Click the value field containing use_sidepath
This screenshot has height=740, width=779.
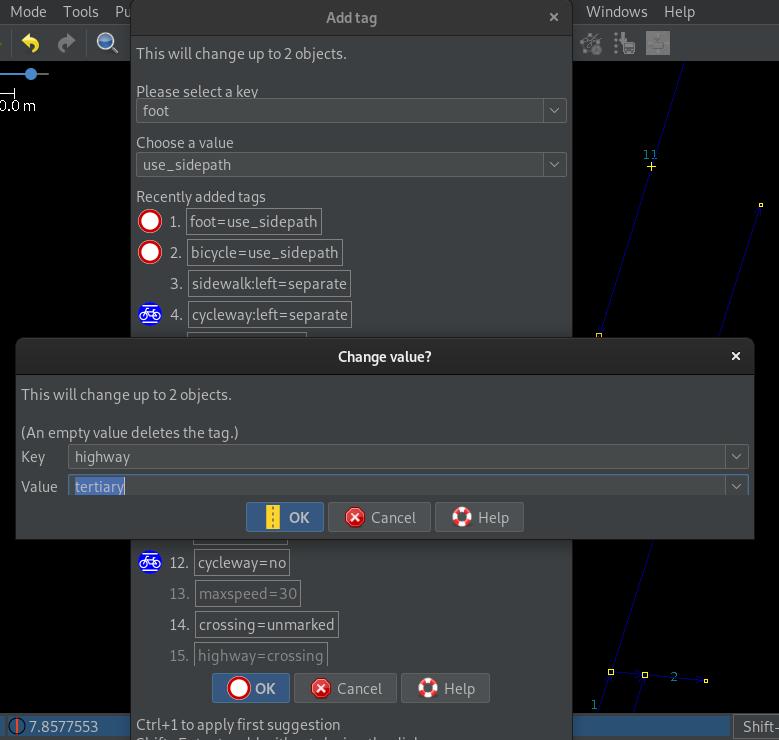coord(340,164)
